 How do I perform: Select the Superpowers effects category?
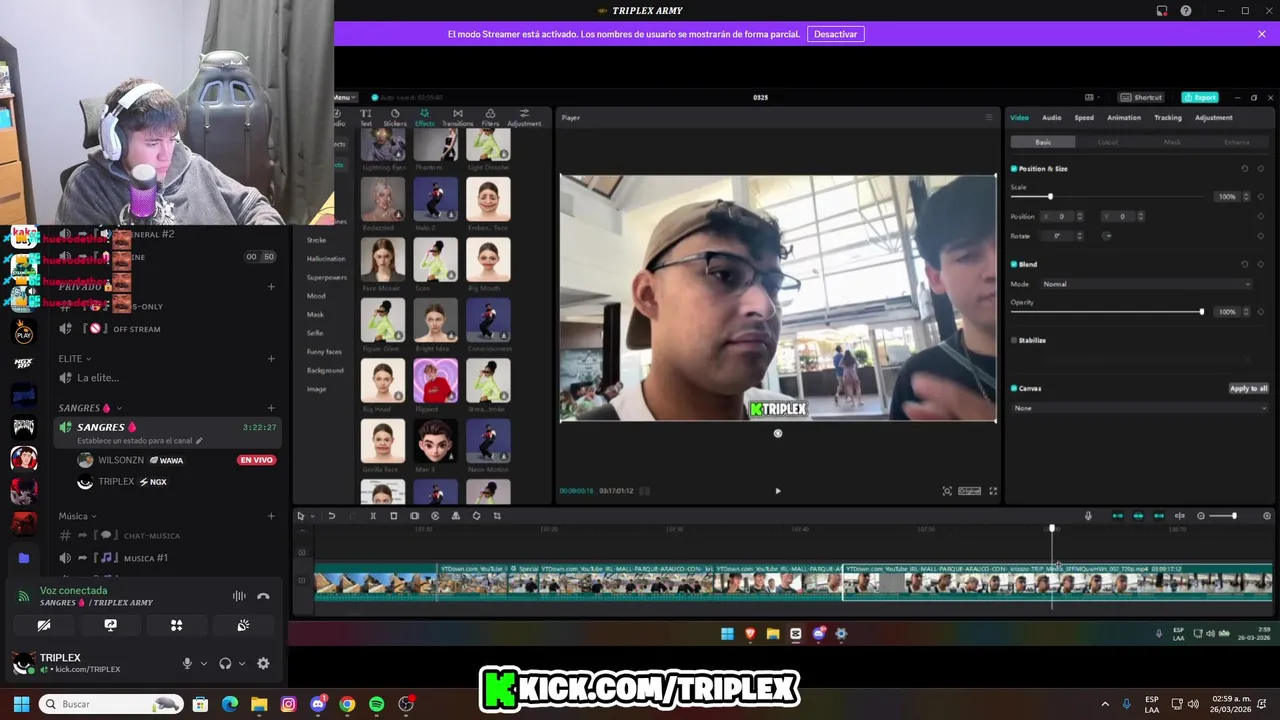327,277
